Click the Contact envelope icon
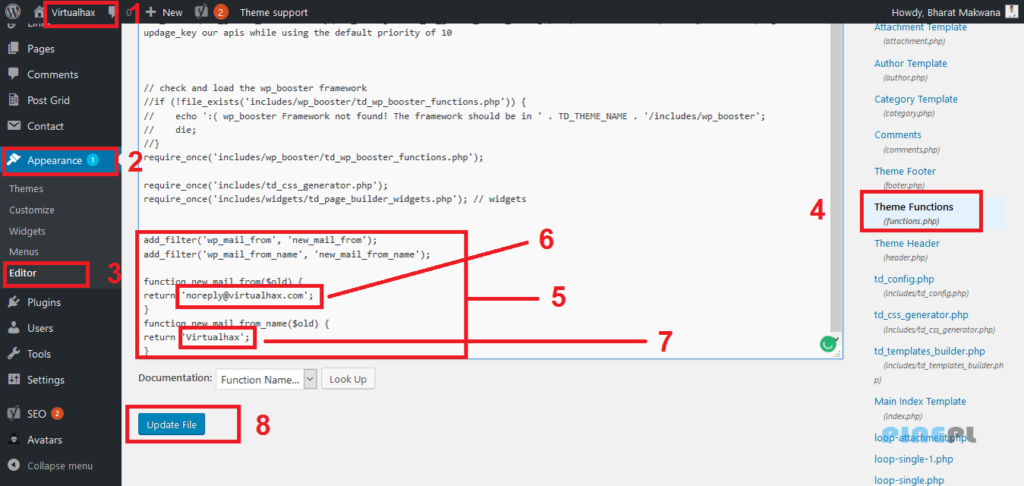The height and width of the screenshot is (486, 1024). [14, 126]
